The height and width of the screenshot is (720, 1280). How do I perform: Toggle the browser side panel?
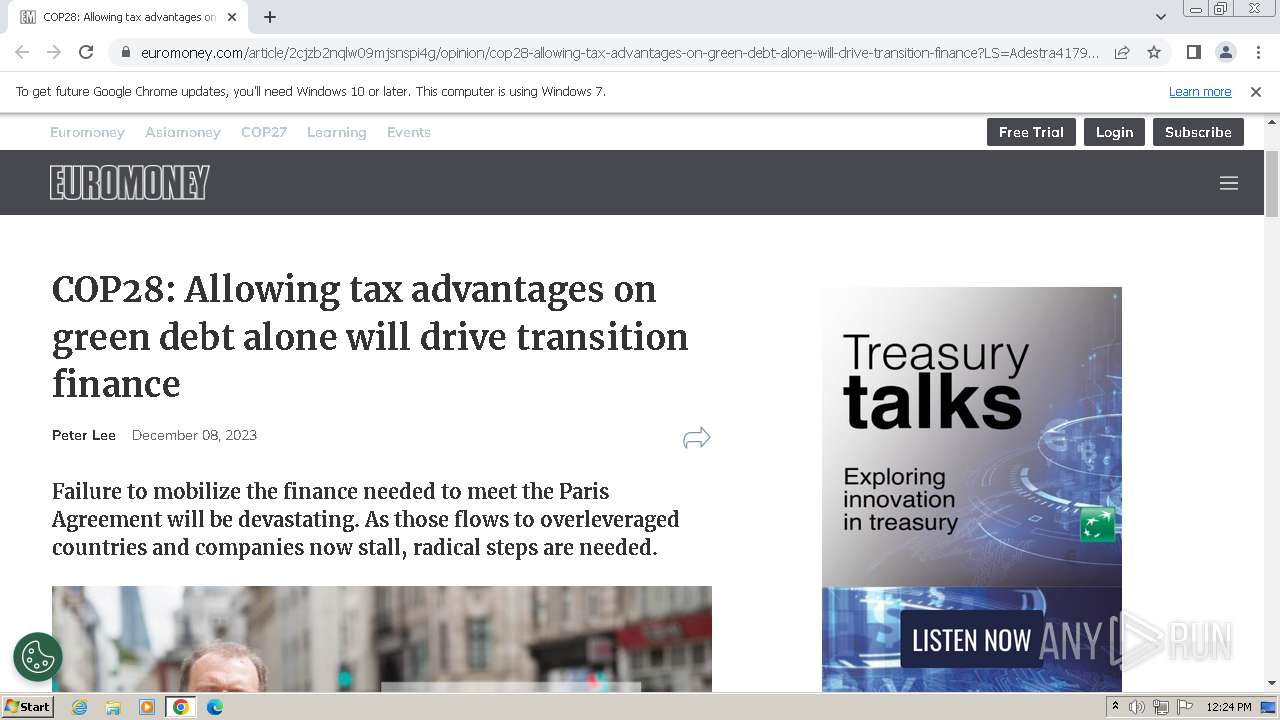[x=1193, y=52]
